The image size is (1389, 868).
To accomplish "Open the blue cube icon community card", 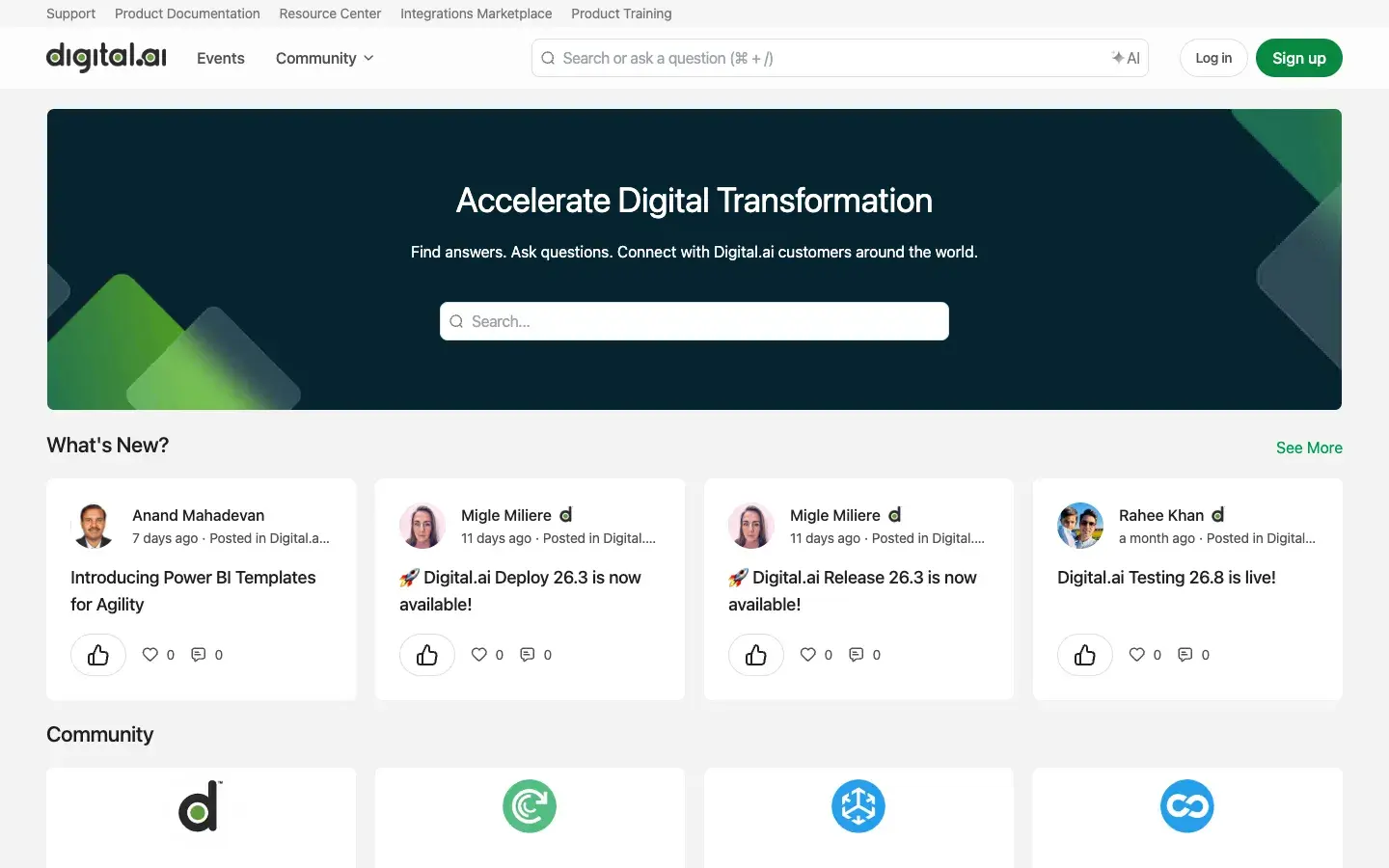I will [858, 818].
